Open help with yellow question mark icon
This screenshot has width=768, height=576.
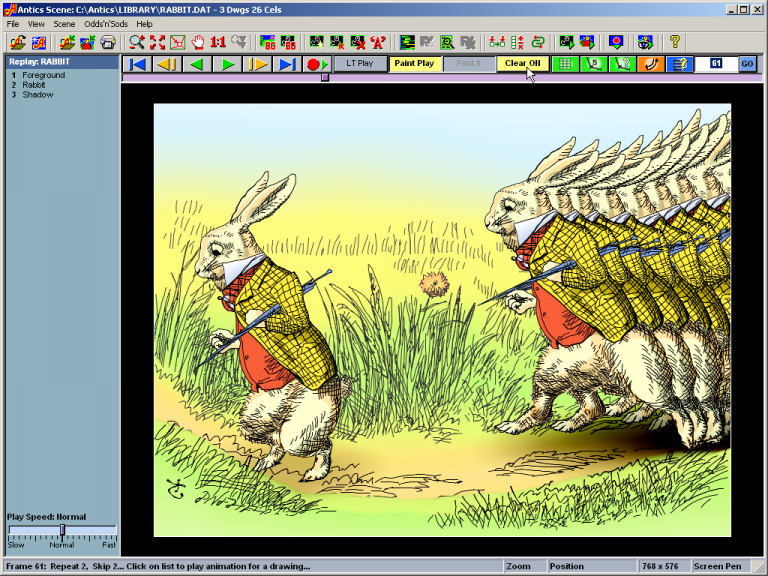[675, 43]
